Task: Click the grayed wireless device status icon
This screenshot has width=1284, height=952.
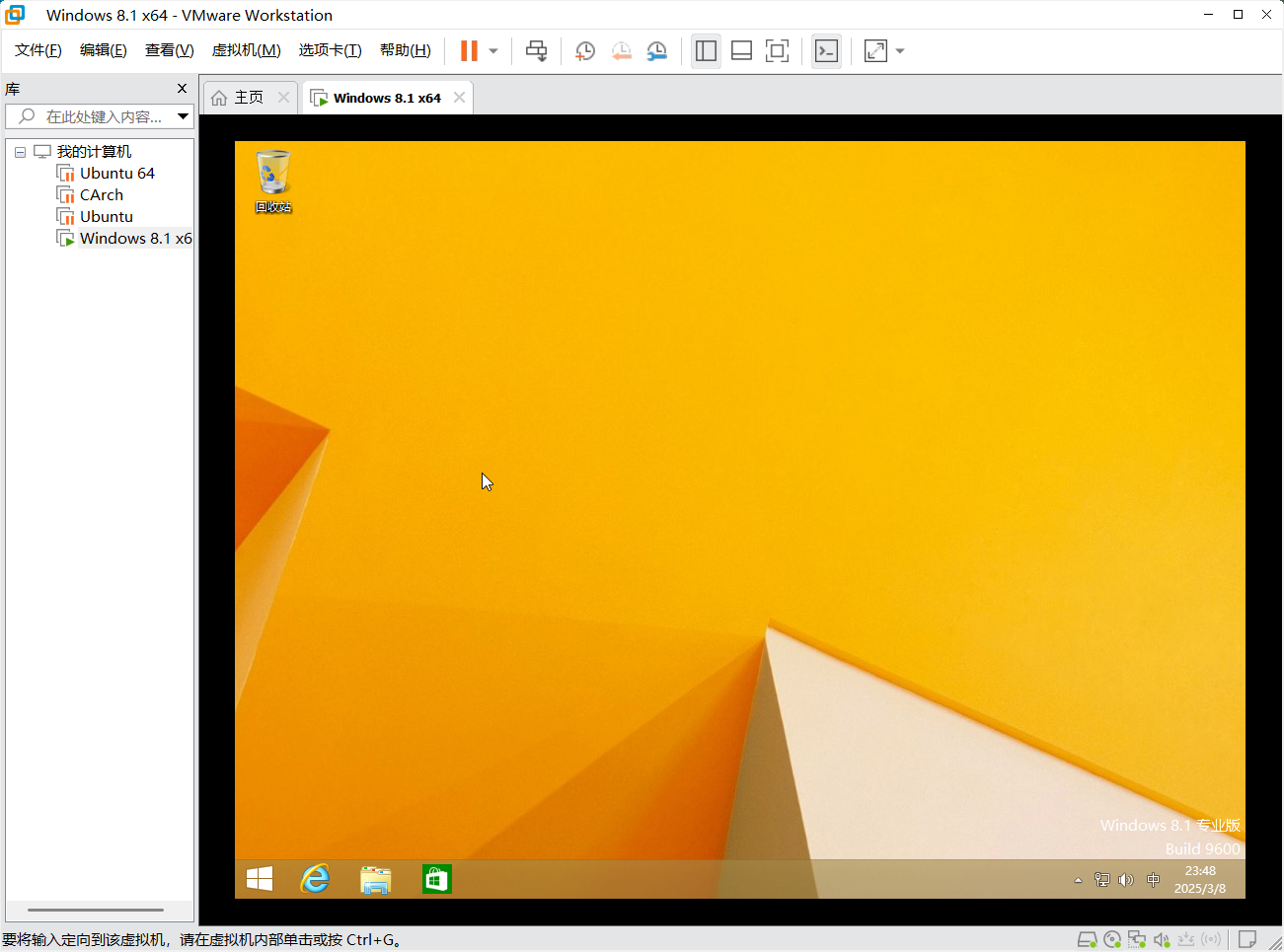Action: (x=1211, y=939)
